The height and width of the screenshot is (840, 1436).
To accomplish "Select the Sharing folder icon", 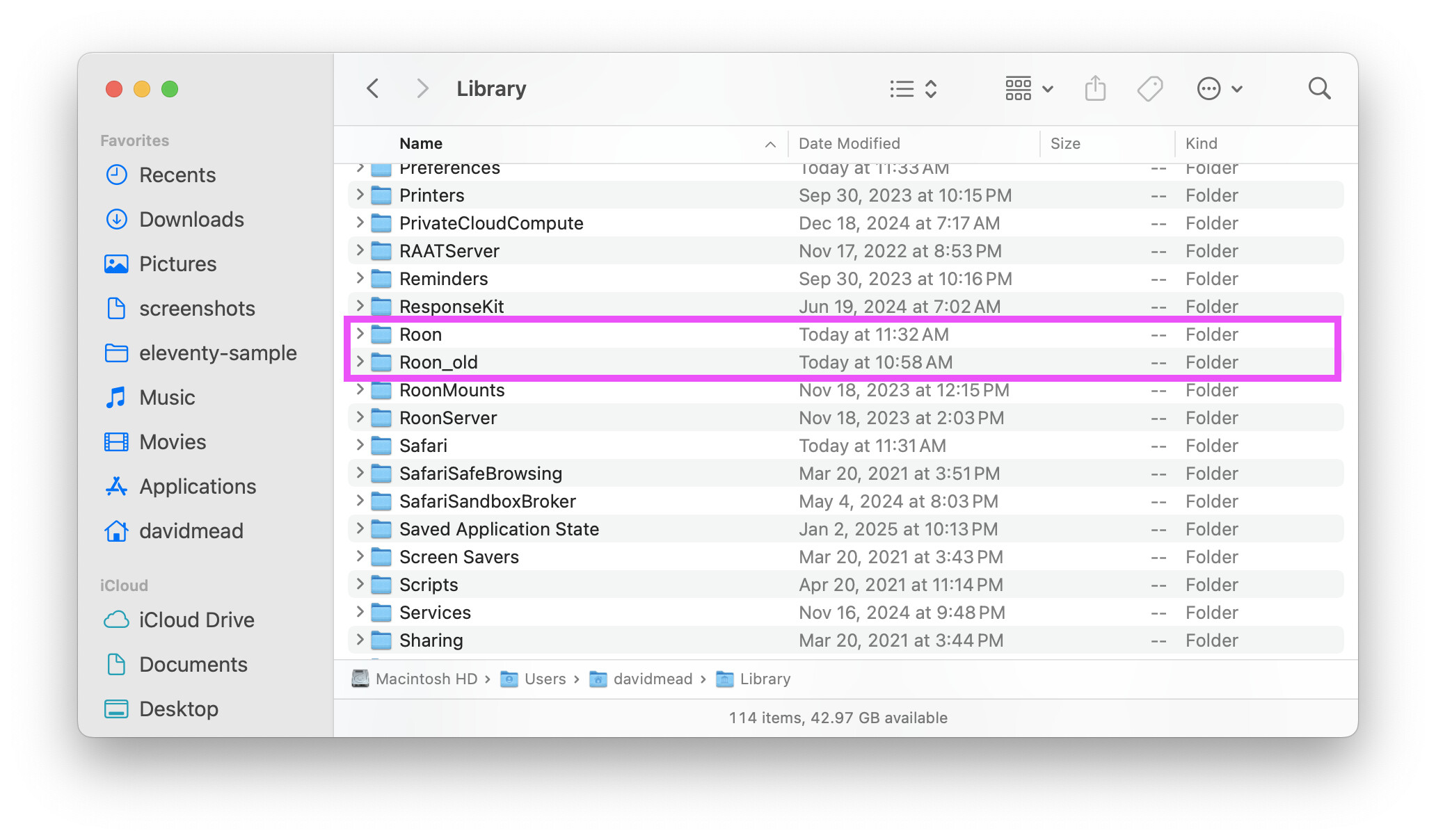I will pyautogui.click(x=381, y=640).
